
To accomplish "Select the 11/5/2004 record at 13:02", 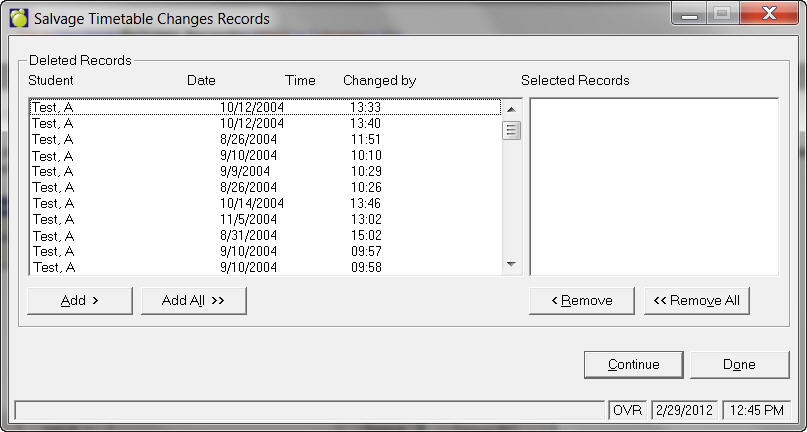I will point(264,219).
